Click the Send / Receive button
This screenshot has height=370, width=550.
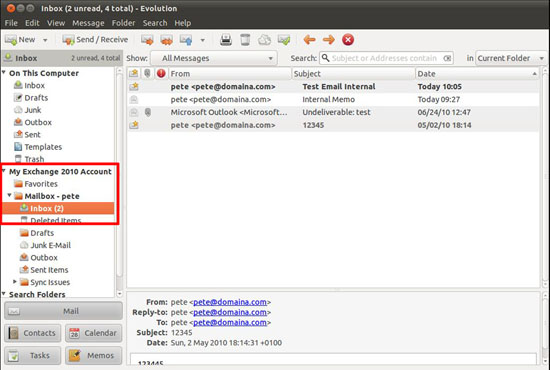click(95, 40)
